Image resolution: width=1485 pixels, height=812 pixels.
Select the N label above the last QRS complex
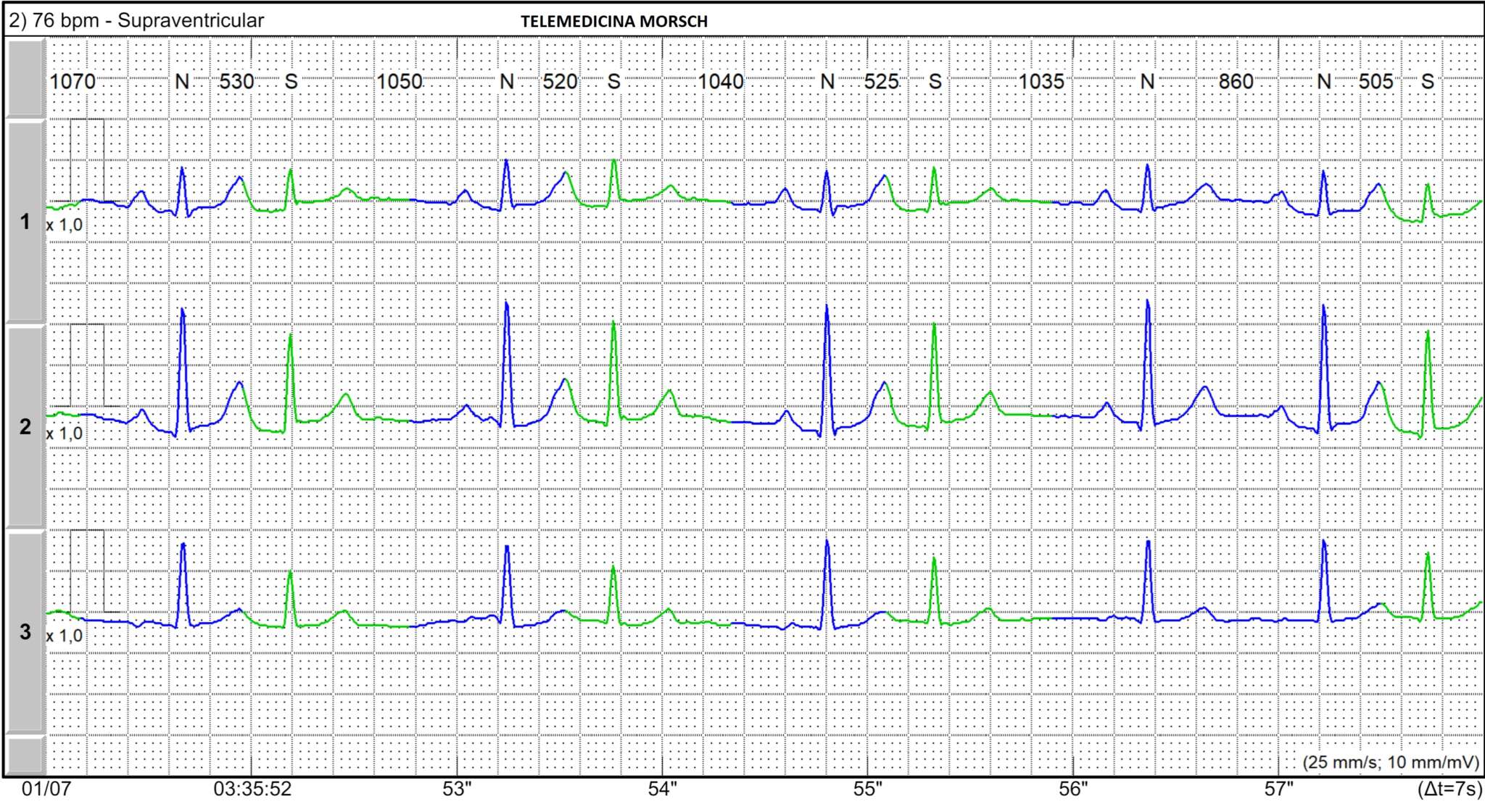[1325, 82]
